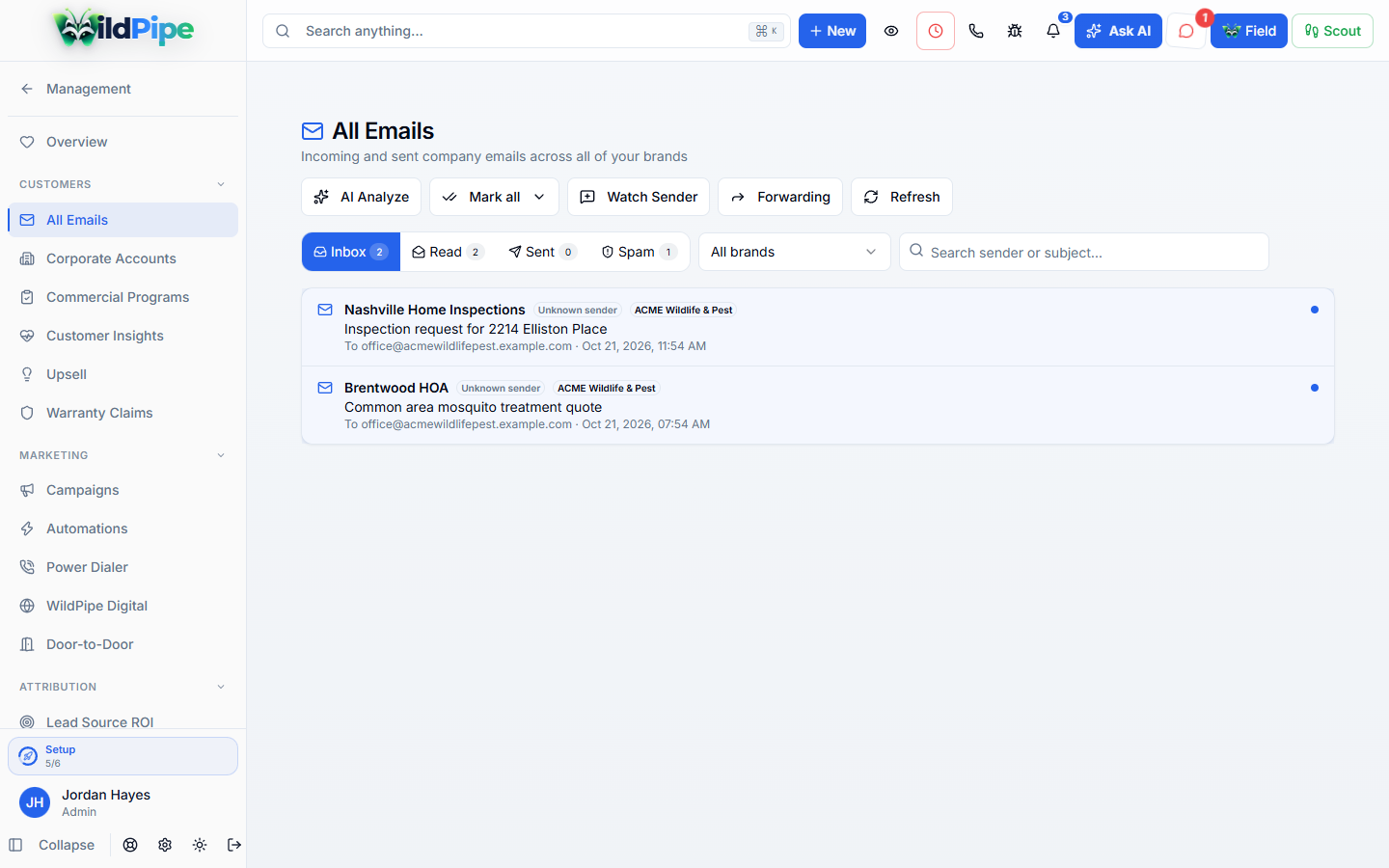Open Brentwood HOA email
This screenshot has height=868, width=1389.
(818, 405)
